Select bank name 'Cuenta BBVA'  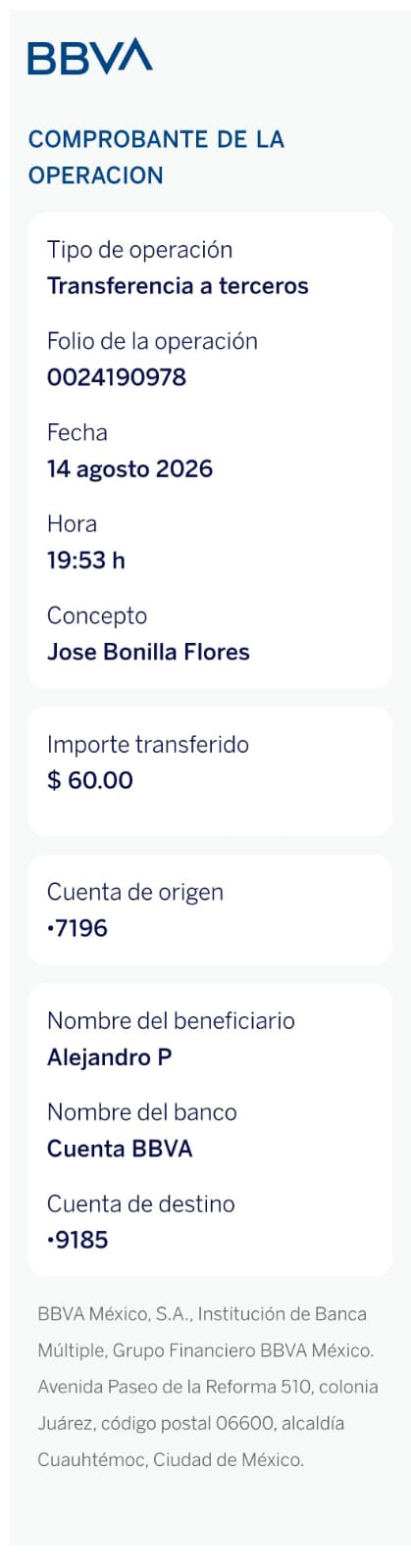pyautogui.click(x=120, y=1149)
